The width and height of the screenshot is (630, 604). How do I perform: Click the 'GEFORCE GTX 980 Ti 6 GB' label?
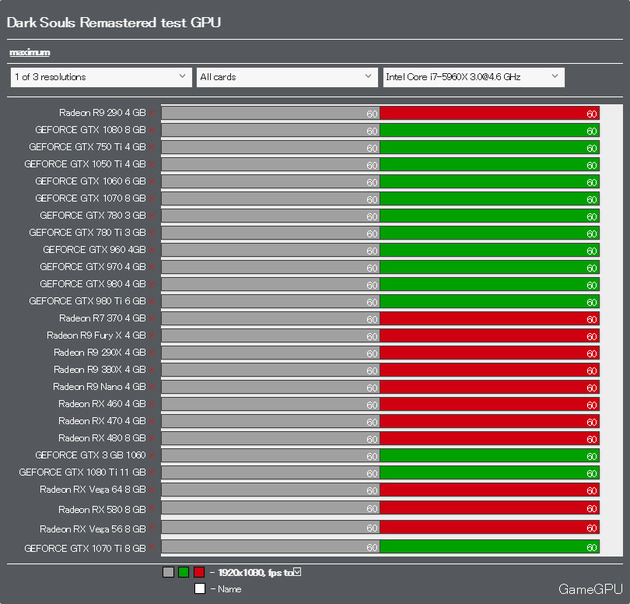(x=88, y=301)
